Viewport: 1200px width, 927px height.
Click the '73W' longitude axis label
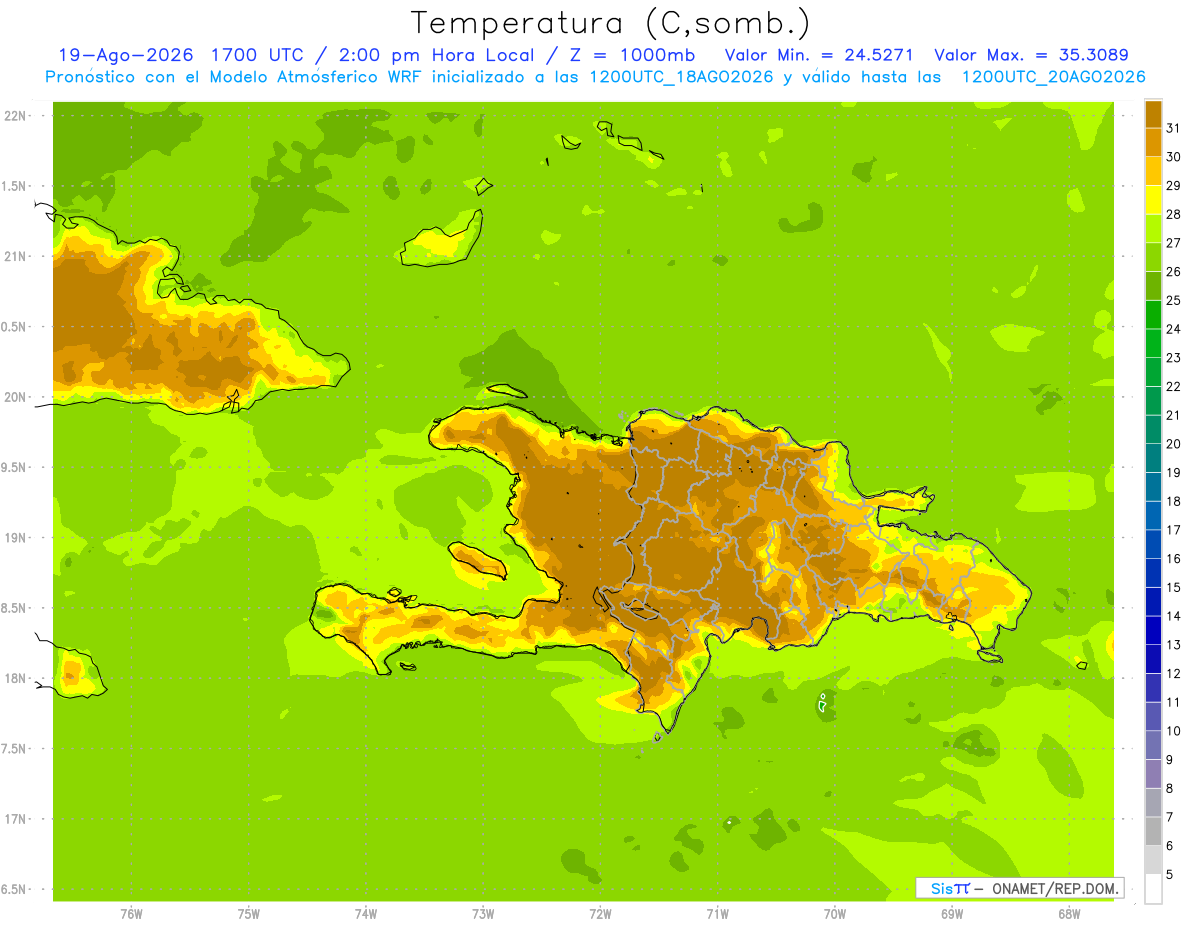coord(483,914)
